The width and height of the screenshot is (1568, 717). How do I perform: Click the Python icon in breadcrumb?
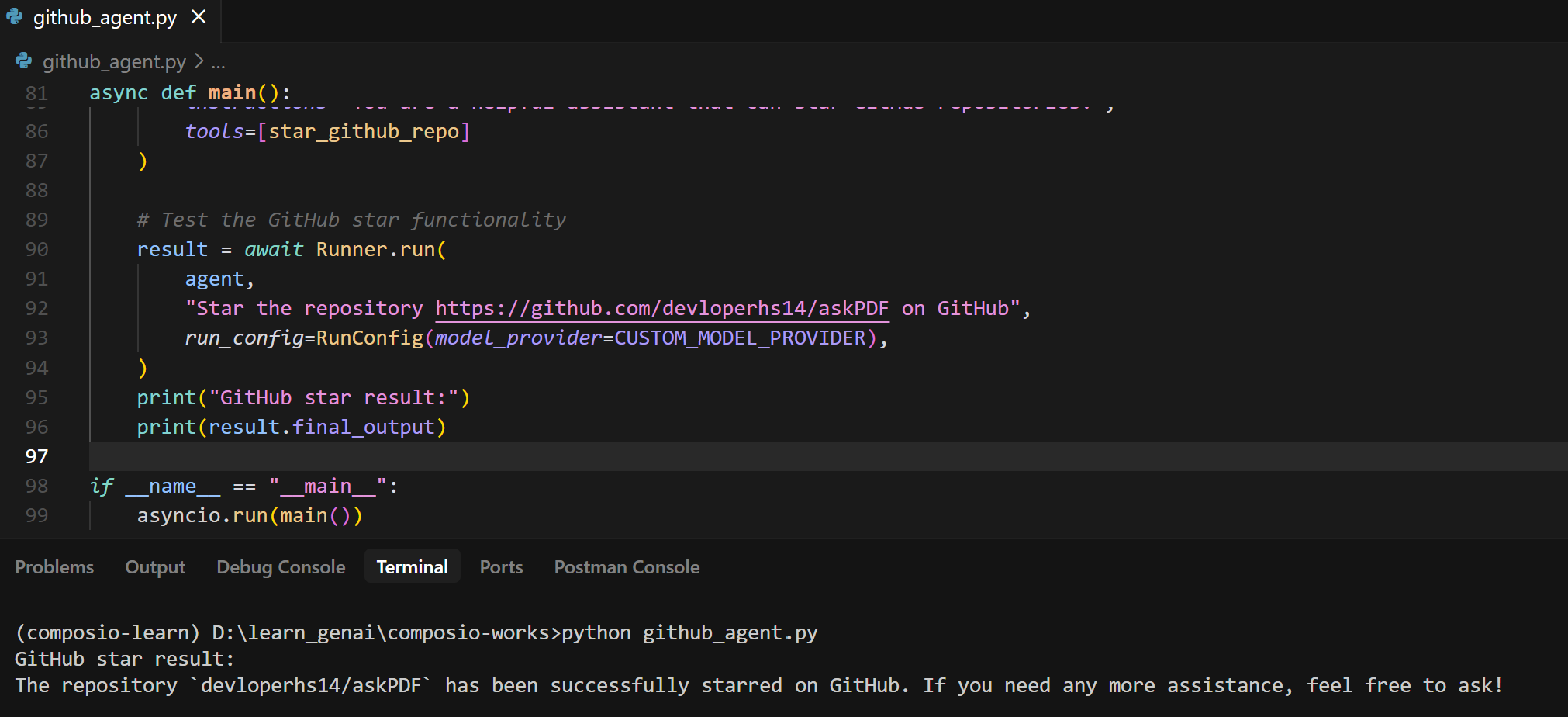(24, 61)
